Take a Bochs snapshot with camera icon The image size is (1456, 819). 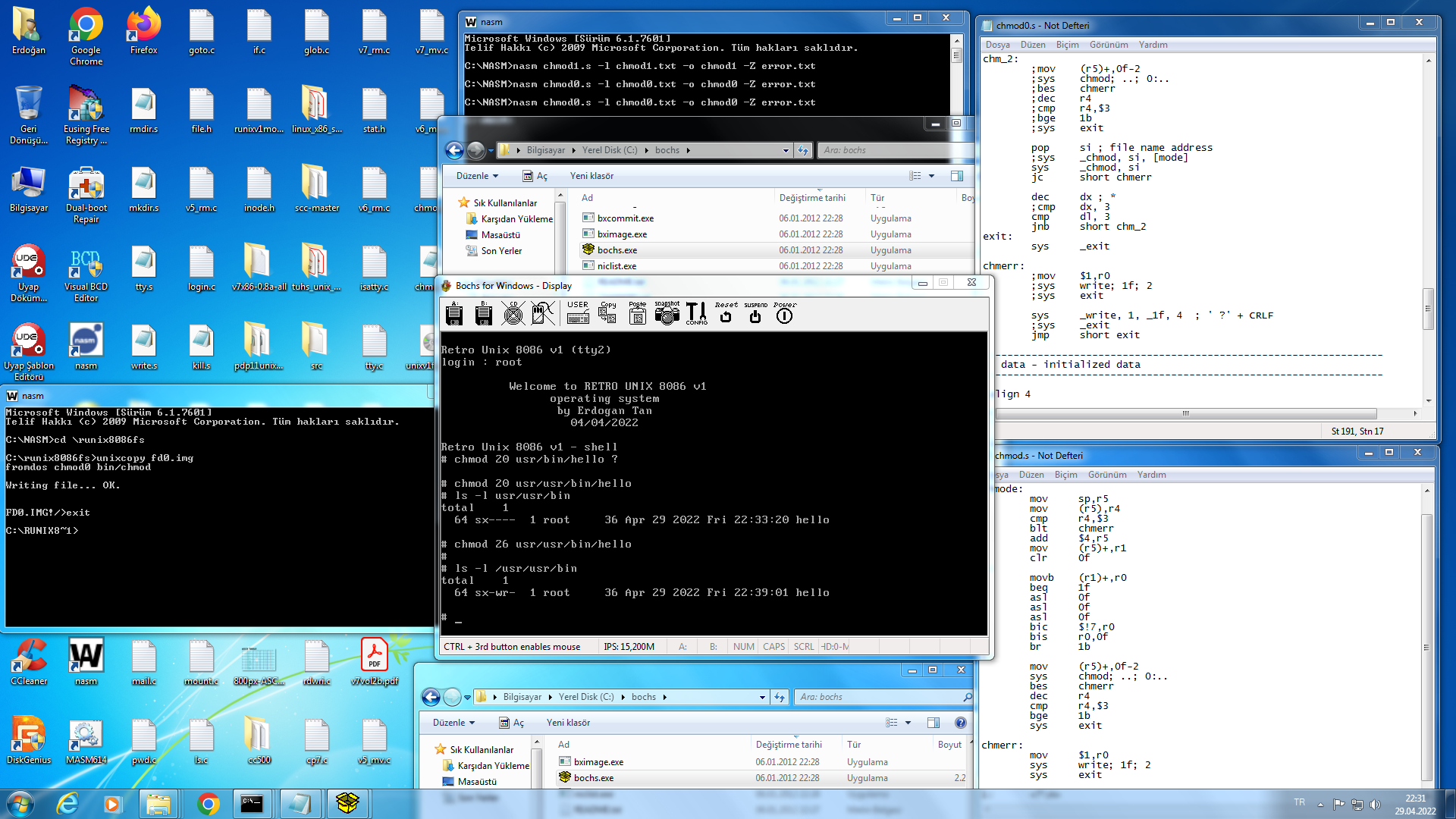click(x=667, y=313)
